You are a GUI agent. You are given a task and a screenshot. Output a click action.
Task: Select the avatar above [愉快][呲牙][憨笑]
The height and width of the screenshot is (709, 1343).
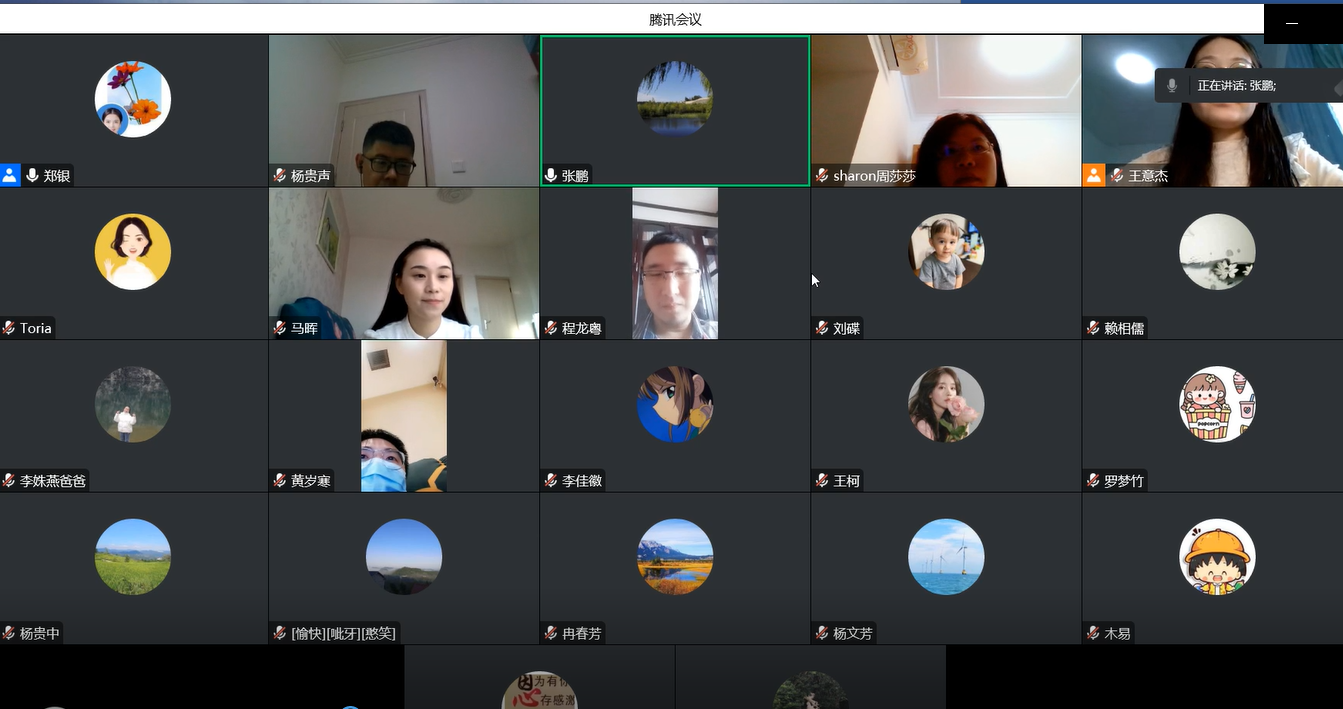(x=404, y=557)
